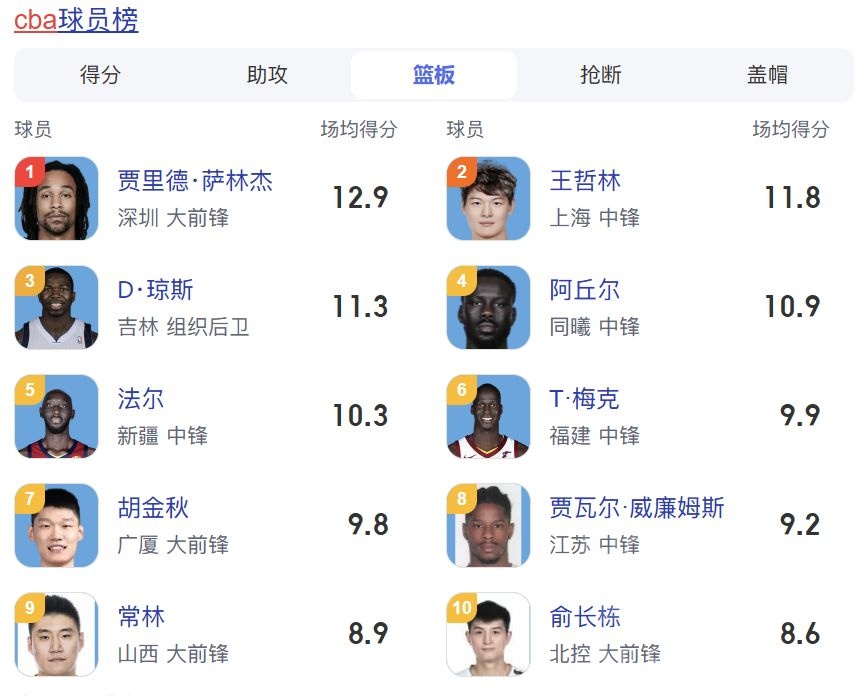Switch to the 助攻 tab
Screen dimensions: 866x696
tap(267, 75)
